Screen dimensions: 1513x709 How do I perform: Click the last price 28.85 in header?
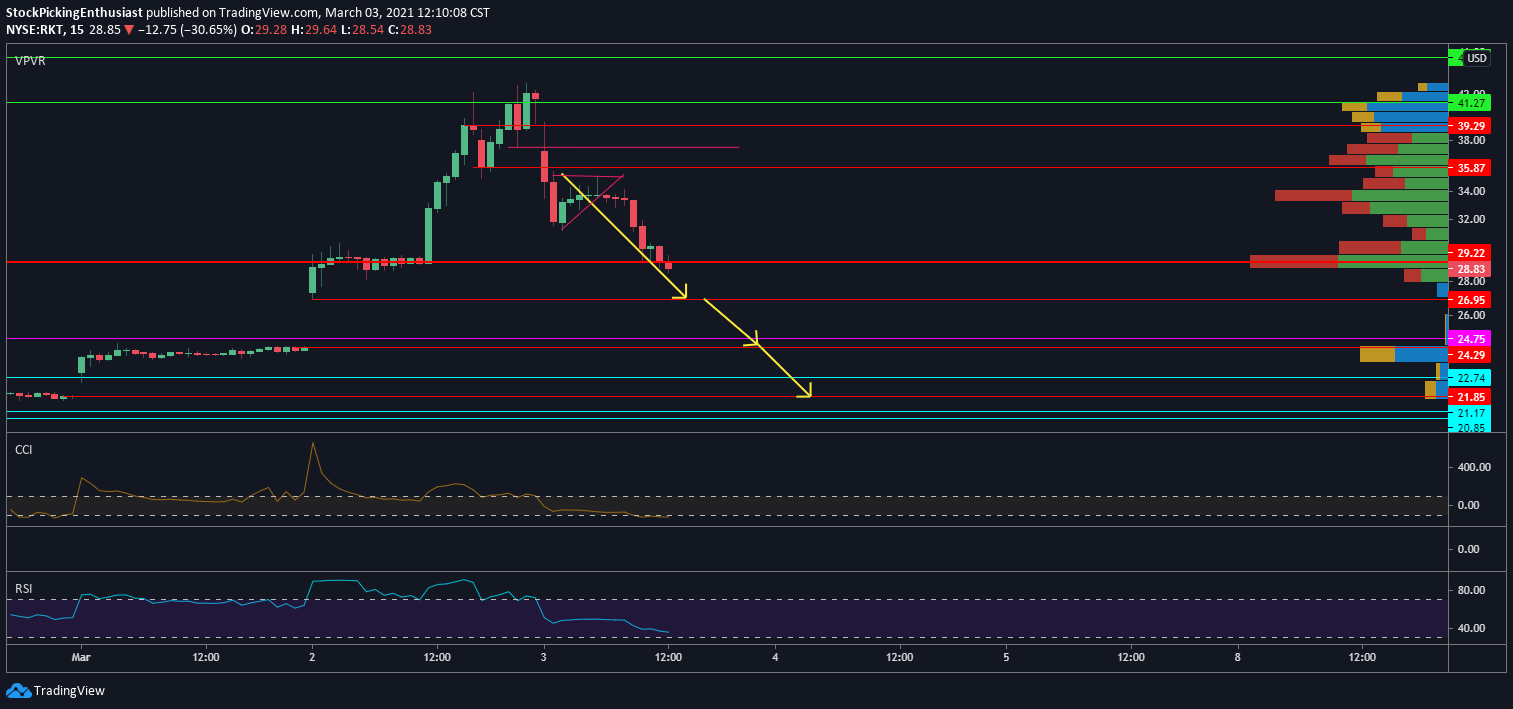tap(105, 30)
